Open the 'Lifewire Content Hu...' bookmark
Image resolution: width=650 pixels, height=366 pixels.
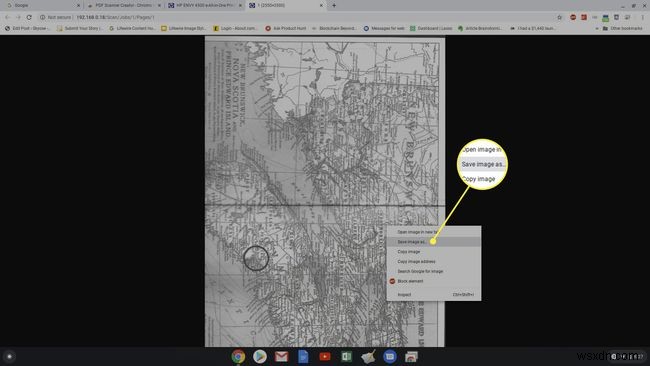coord(133,28)
